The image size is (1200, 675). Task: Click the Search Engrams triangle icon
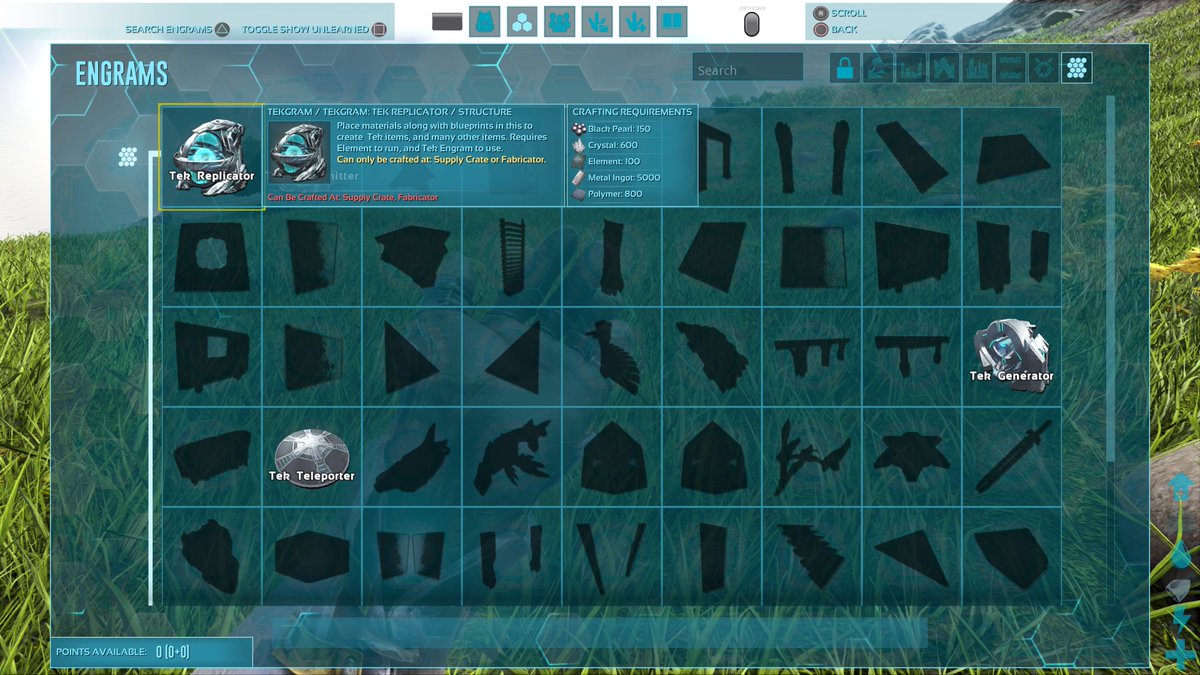(x=222, y=29)
